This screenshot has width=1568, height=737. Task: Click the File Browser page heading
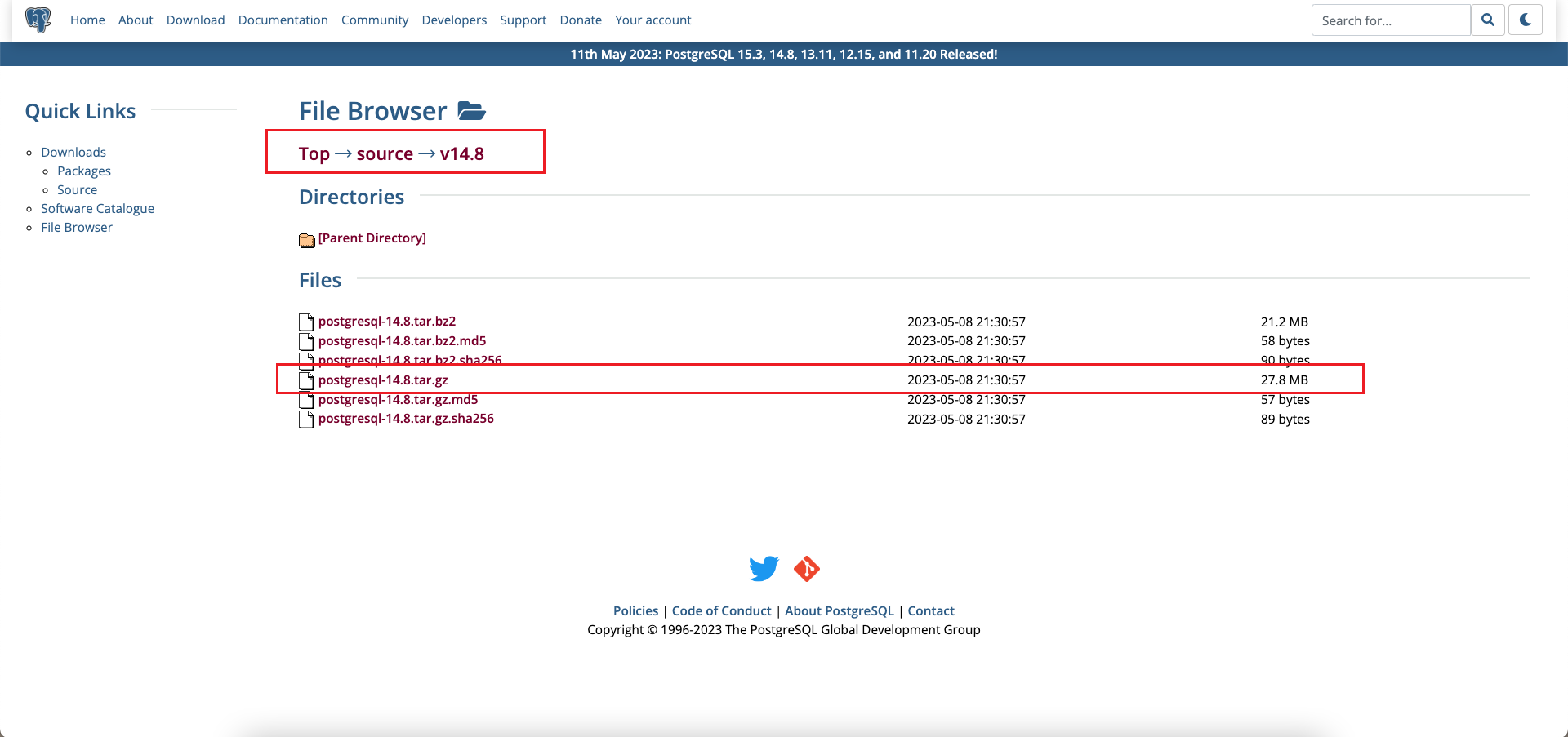click(373, 111)
